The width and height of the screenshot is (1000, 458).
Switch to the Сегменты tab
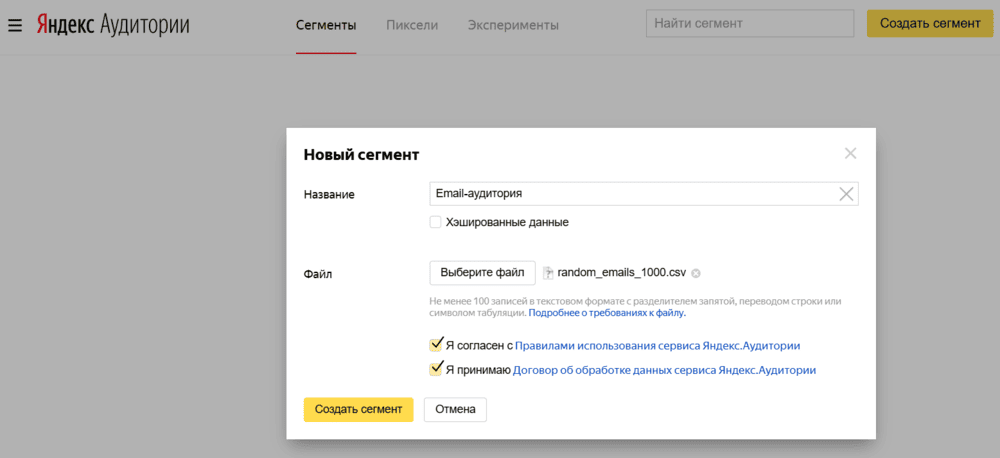[x=326, y=25]
